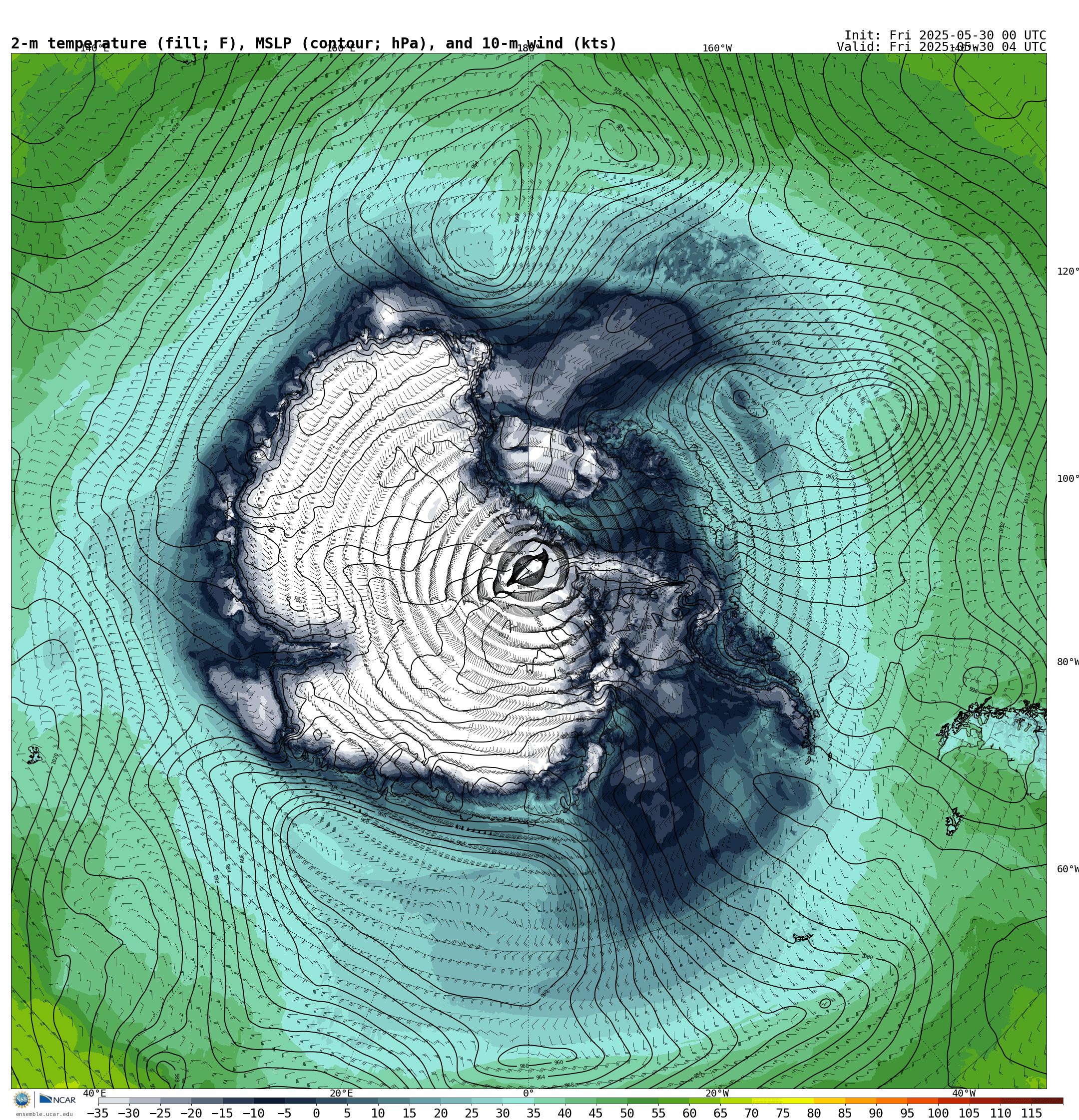Click the '20°E' longitude label at bottom
1079x1120 pixels.
pos(341,1093)
